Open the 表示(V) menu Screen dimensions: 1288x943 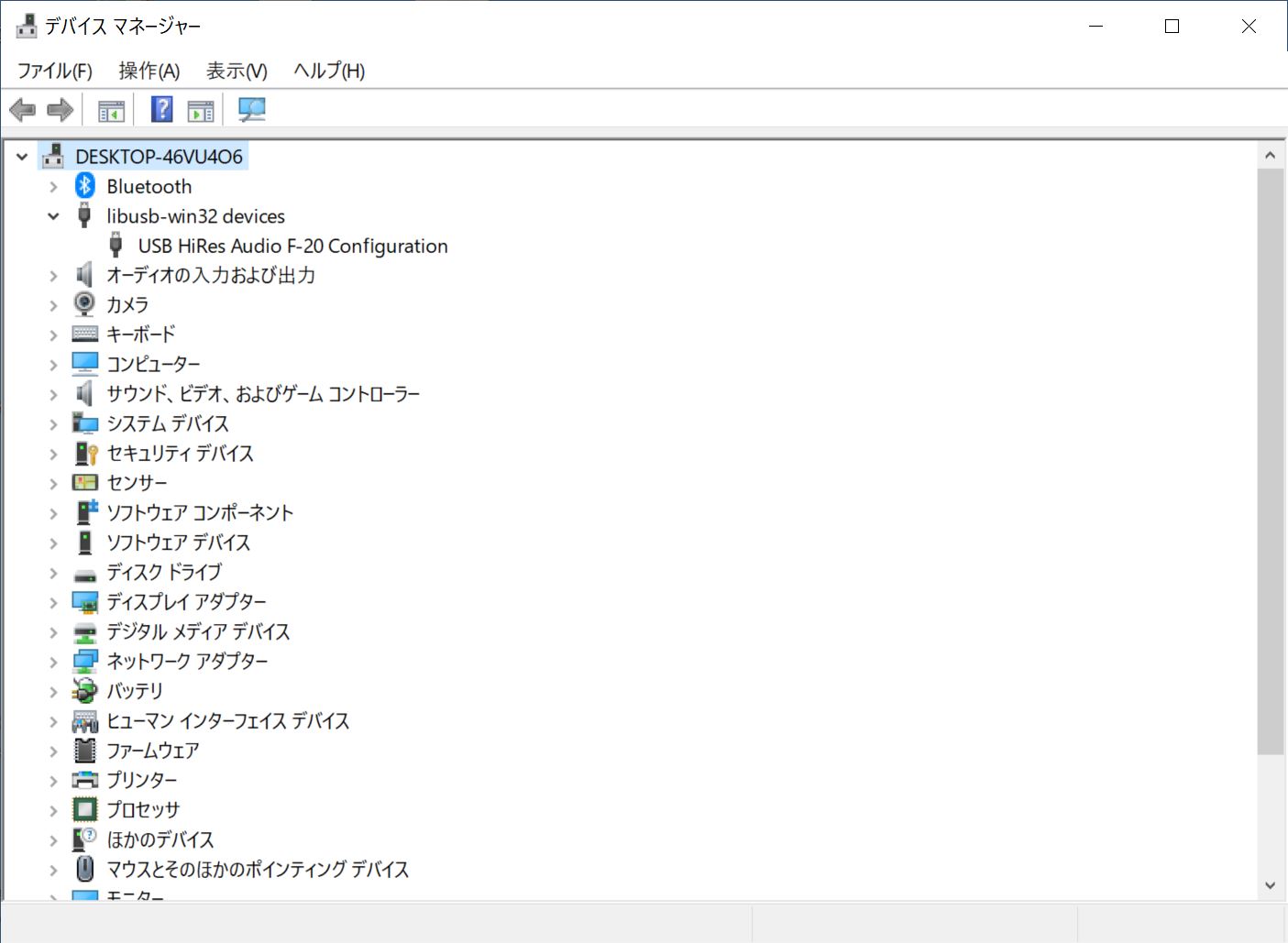(x=237, y=71)
